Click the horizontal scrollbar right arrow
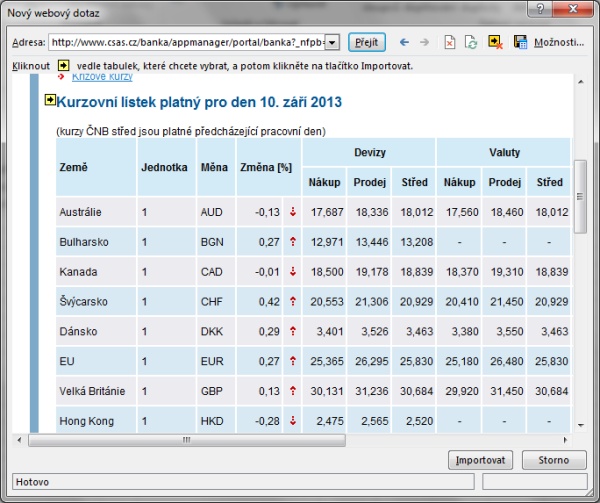 [x=566, y=440]
